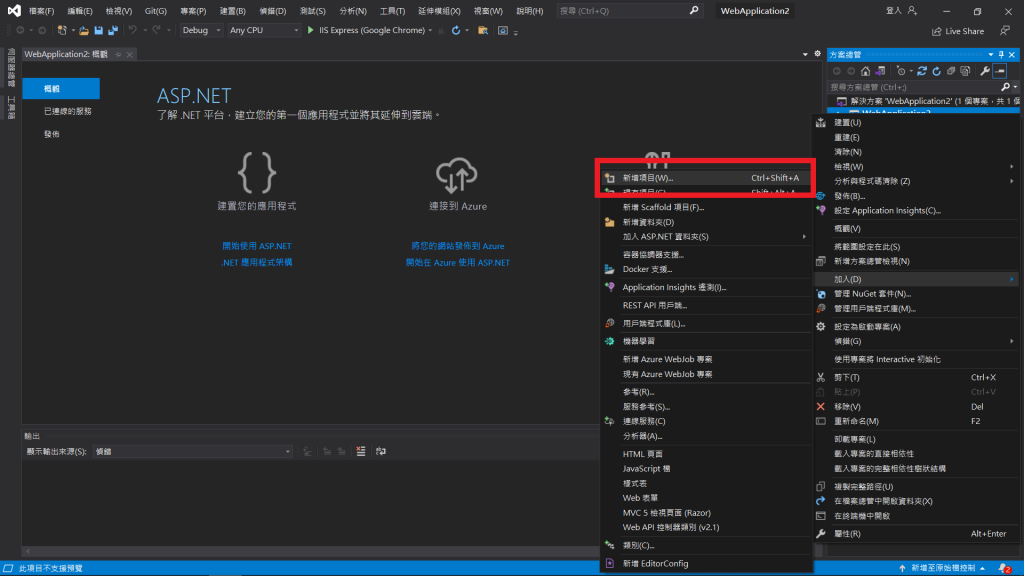Toggle preview selected items button in Solution Explorer

(1000, 71)
